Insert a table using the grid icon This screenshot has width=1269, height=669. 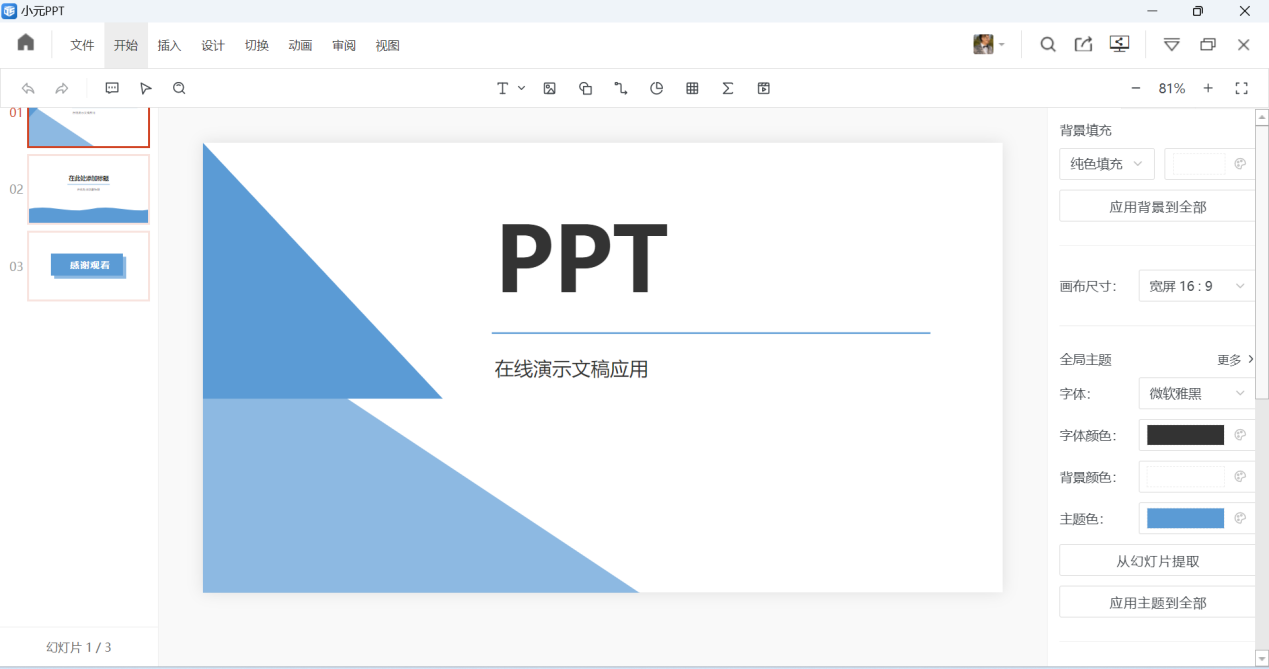click(x=692, y=88)
